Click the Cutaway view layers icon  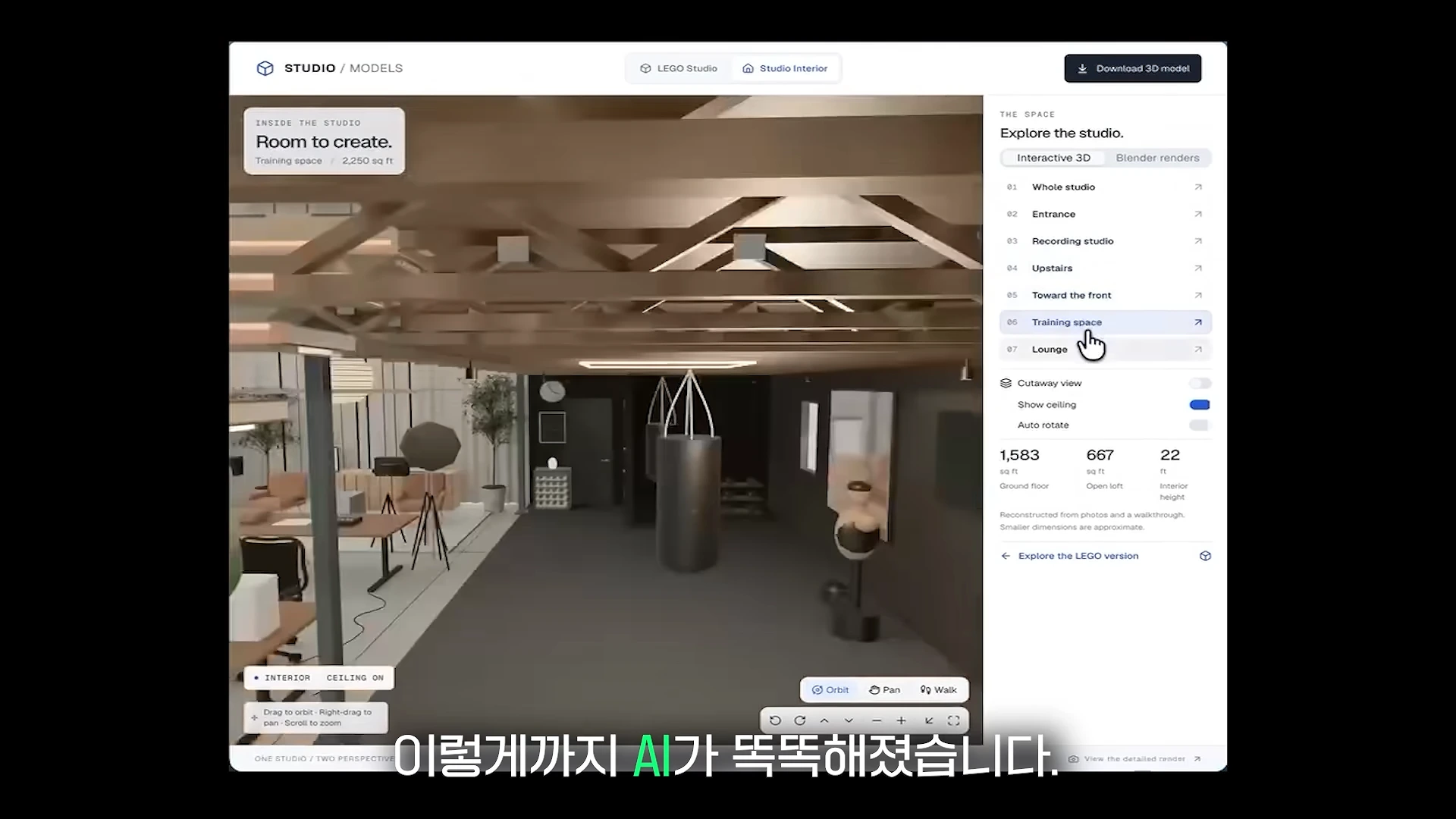[x=1006, y=383]
